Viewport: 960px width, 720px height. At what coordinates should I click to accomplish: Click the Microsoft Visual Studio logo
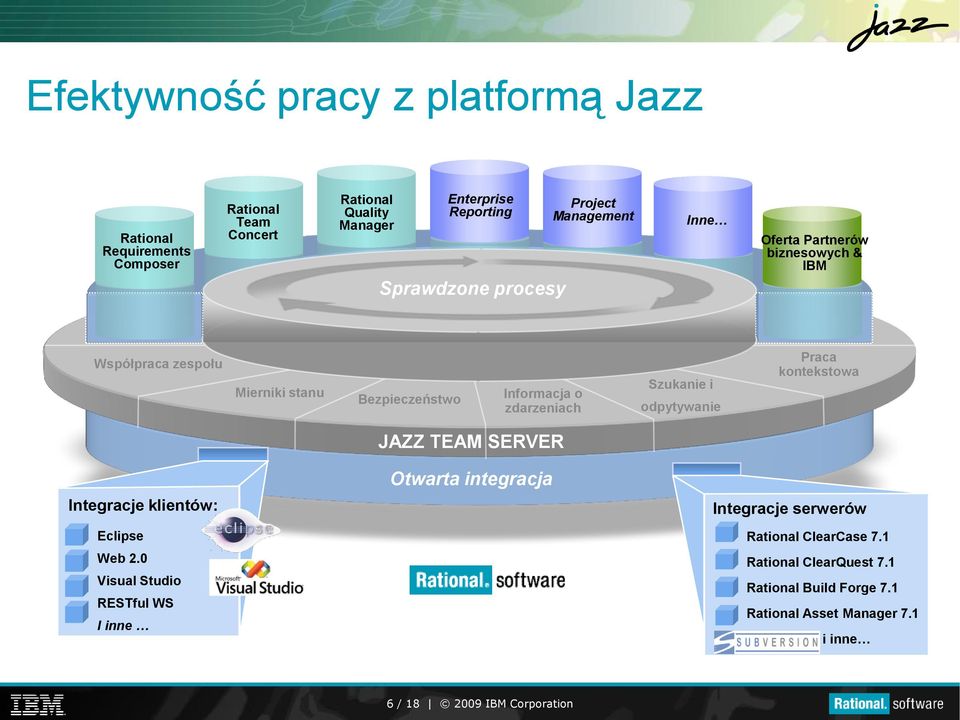point(259,577)
